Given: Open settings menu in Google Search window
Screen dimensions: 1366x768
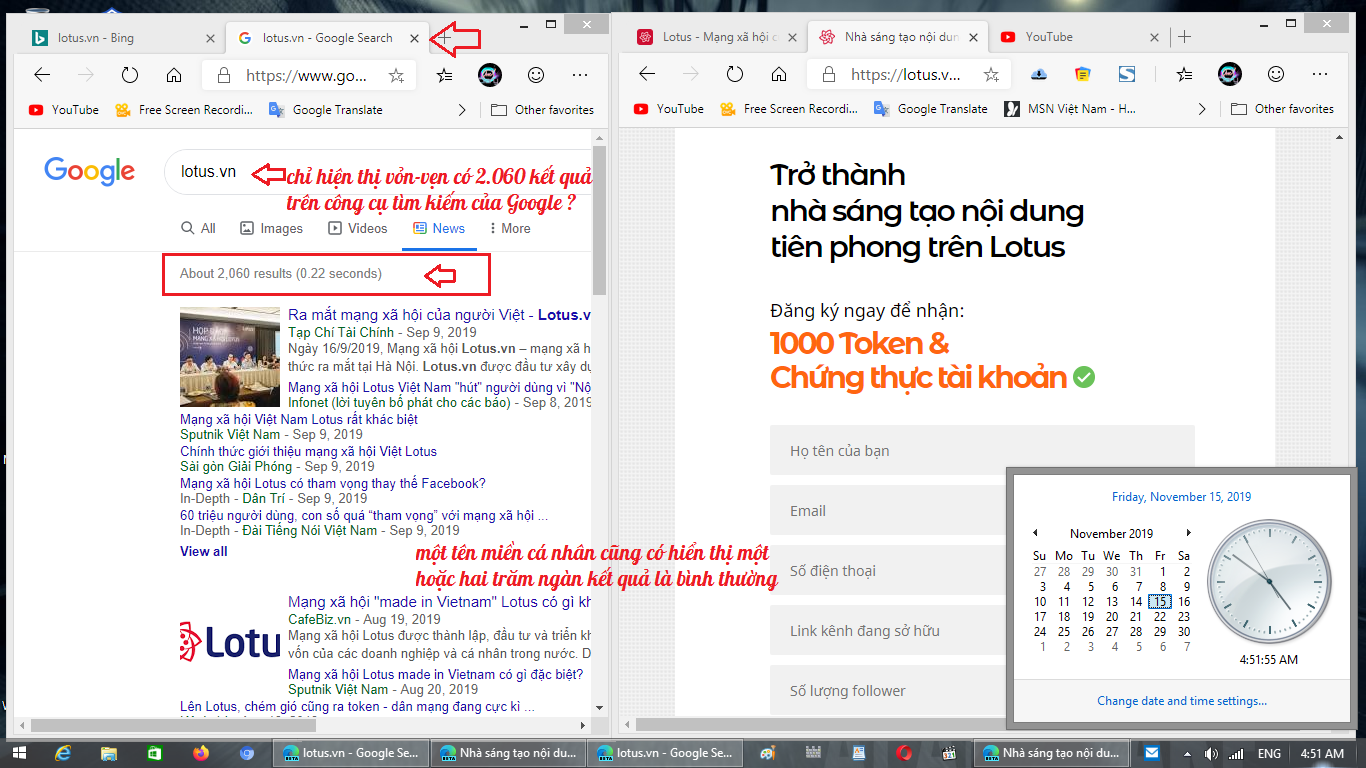Looking at the screenshot, I should click(580, 75).
